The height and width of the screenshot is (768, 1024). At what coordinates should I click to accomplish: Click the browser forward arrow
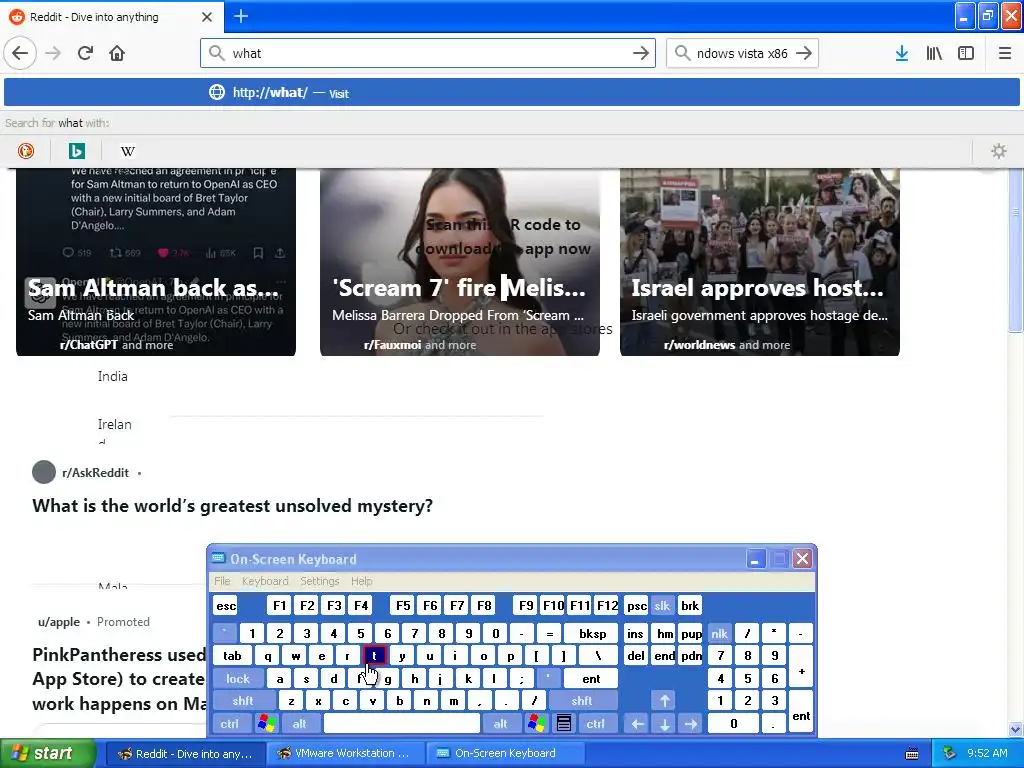[53, 53]
